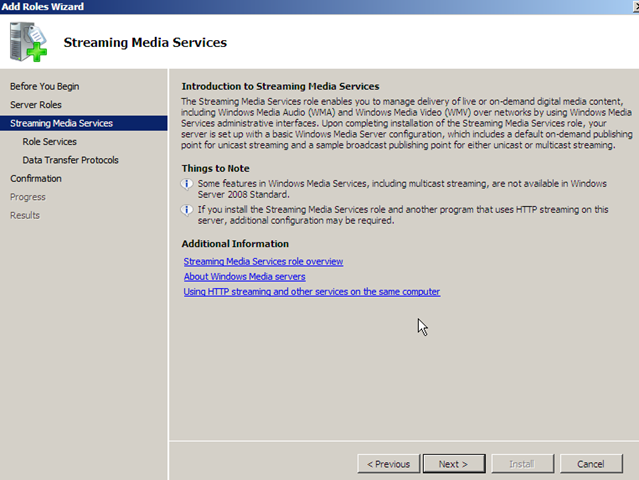Click info icon beside Windows Server 2008 Standard note
This screenshot has width=639, height=480.
(187, 184)
